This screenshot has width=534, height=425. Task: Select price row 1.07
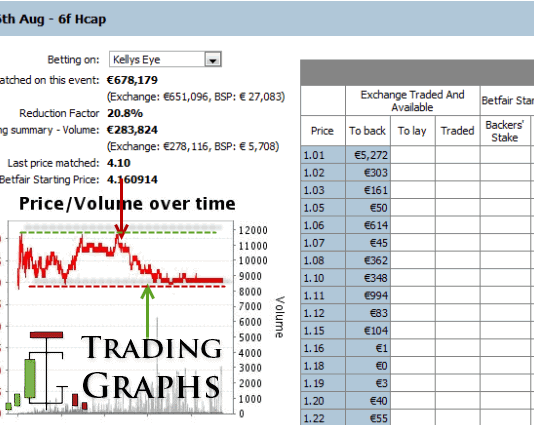tap(323, 243)
